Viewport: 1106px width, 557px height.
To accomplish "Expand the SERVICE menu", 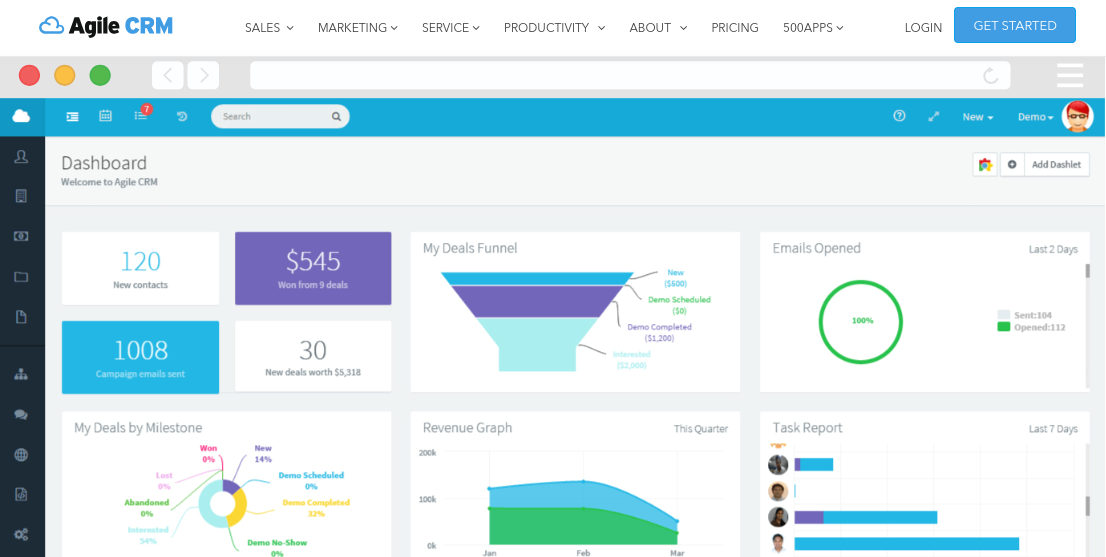I will (x=451, y=27).
